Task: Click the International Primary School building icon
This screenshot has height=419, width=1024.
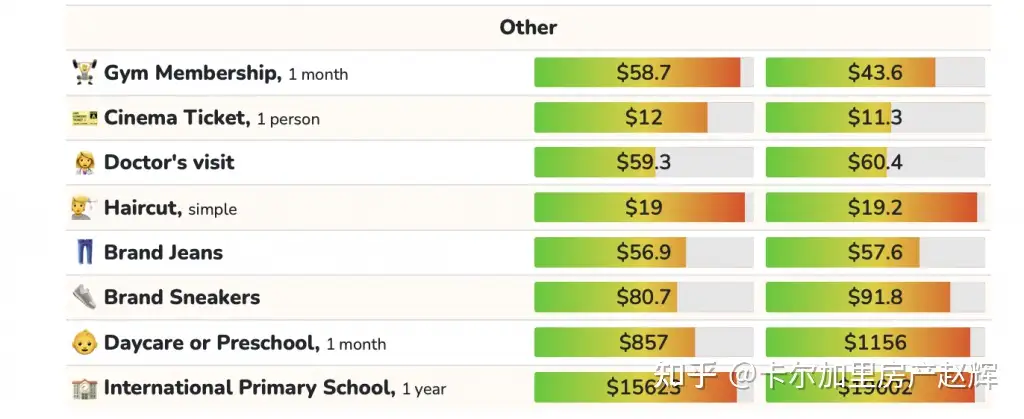Action: [x=84, y=388]
